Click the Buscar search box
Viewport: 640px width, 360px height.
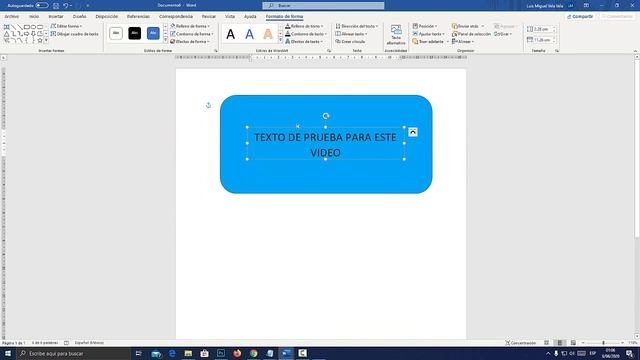(323, 5)
